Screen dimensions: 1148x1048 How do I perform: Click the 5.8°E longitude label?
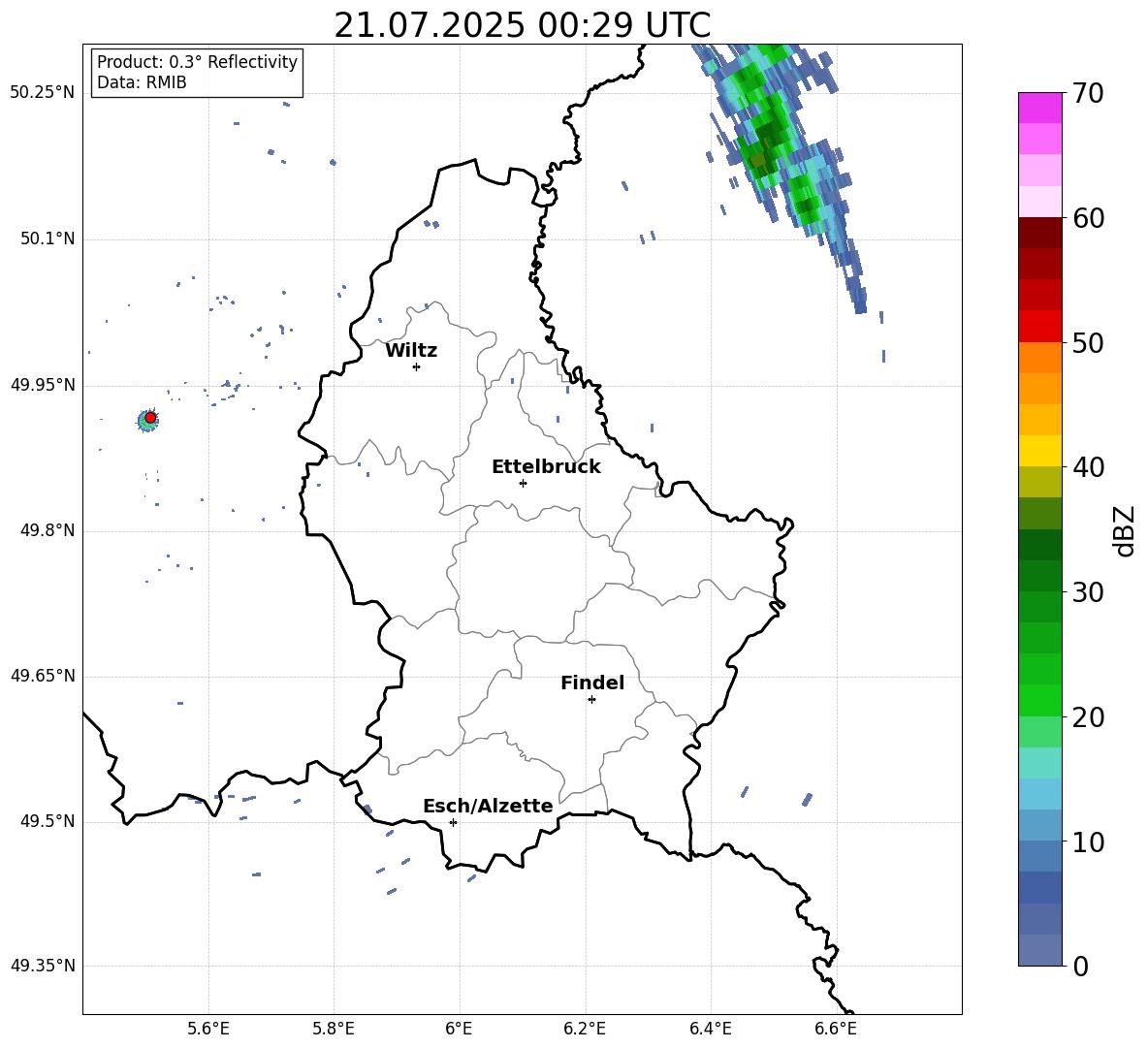click(334, 1029)
